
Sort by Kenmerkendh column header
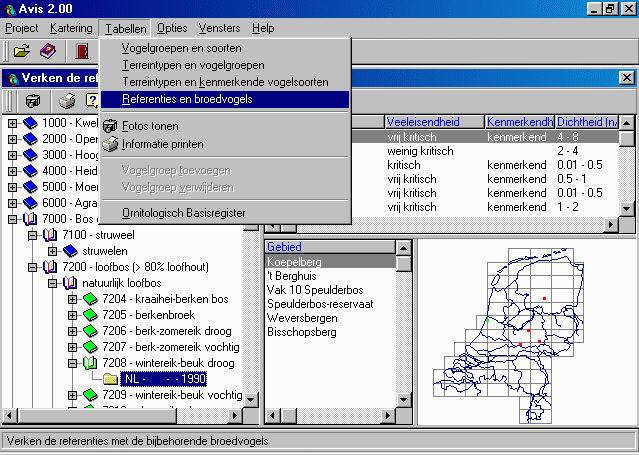click(x=520, y=122)
